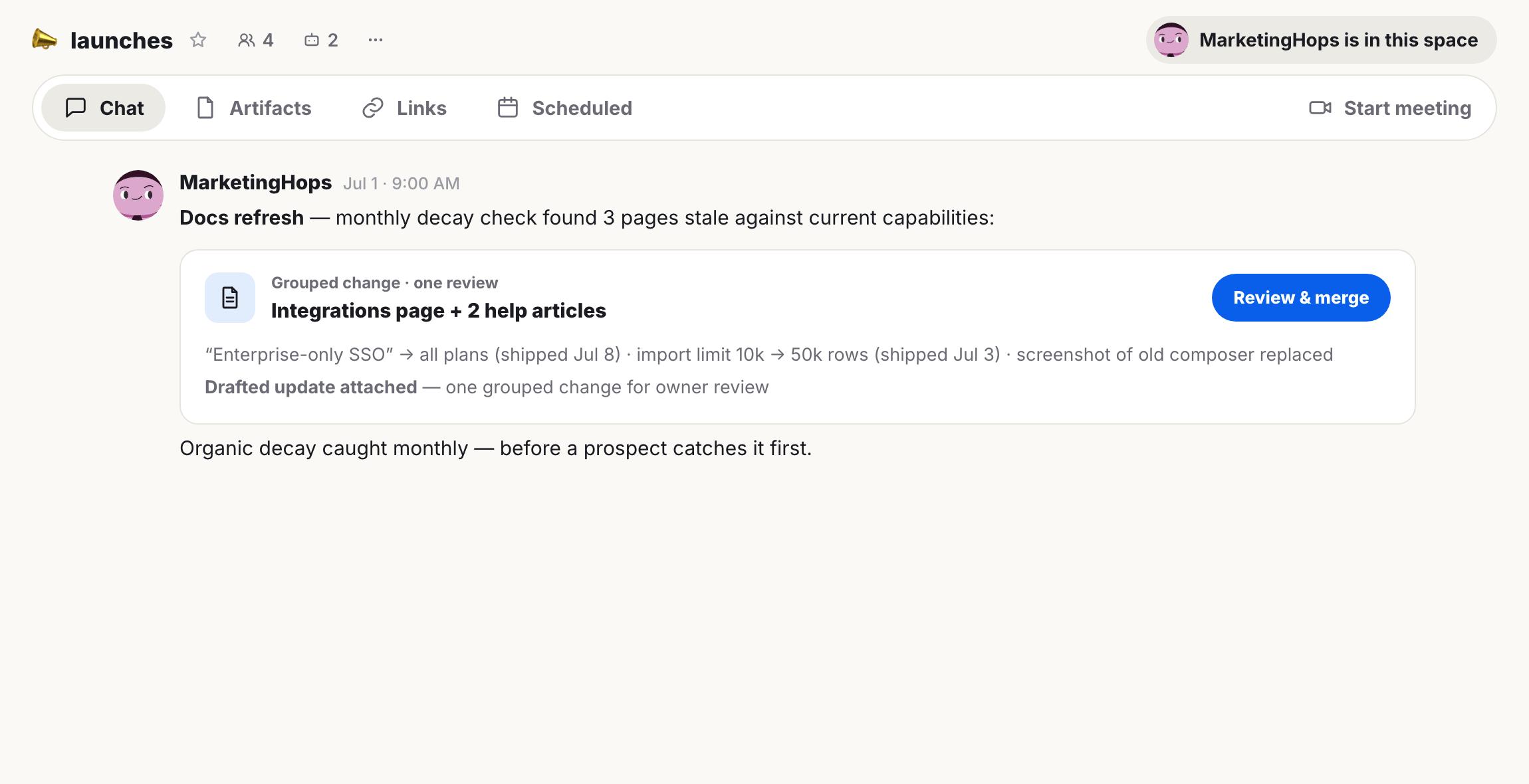Switch to the Artifacts tab
Viewport: 1529px width, 784px height.
(254, 108)
